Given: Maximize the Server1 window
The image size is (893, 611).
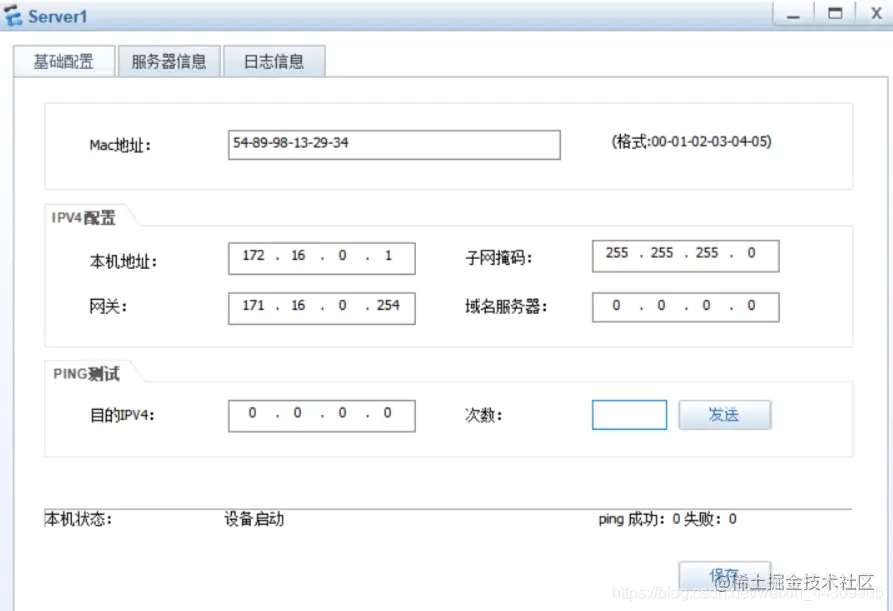Looking at the screenshot, I should pos(835,14).
